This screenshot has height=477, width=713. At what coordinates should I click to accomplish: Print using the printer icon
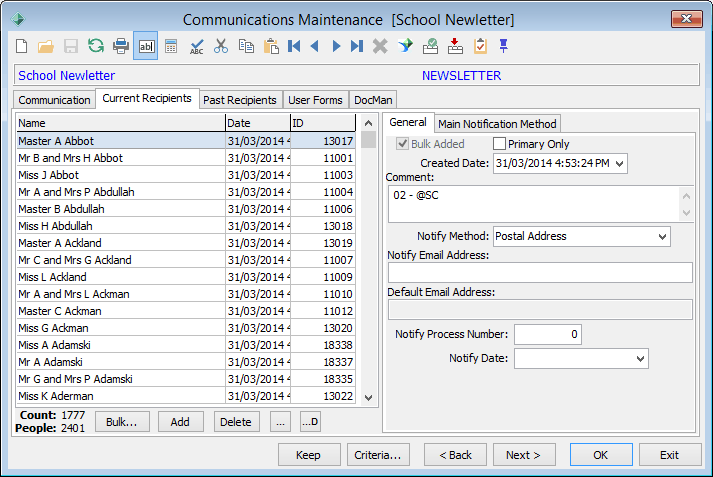coord(121,46)
